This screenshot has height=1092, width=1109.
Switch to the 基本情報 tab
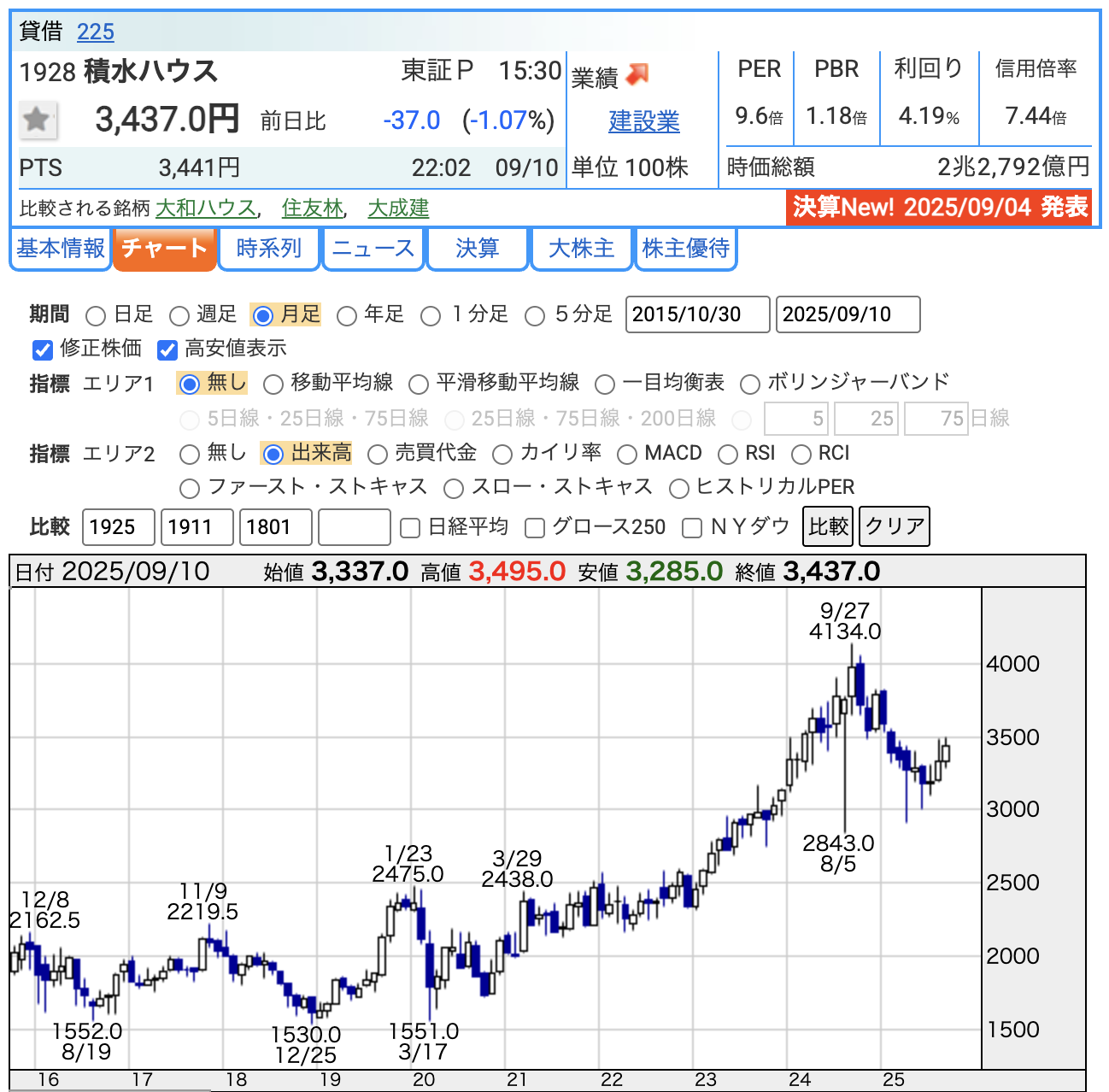[x=61, y=249]
